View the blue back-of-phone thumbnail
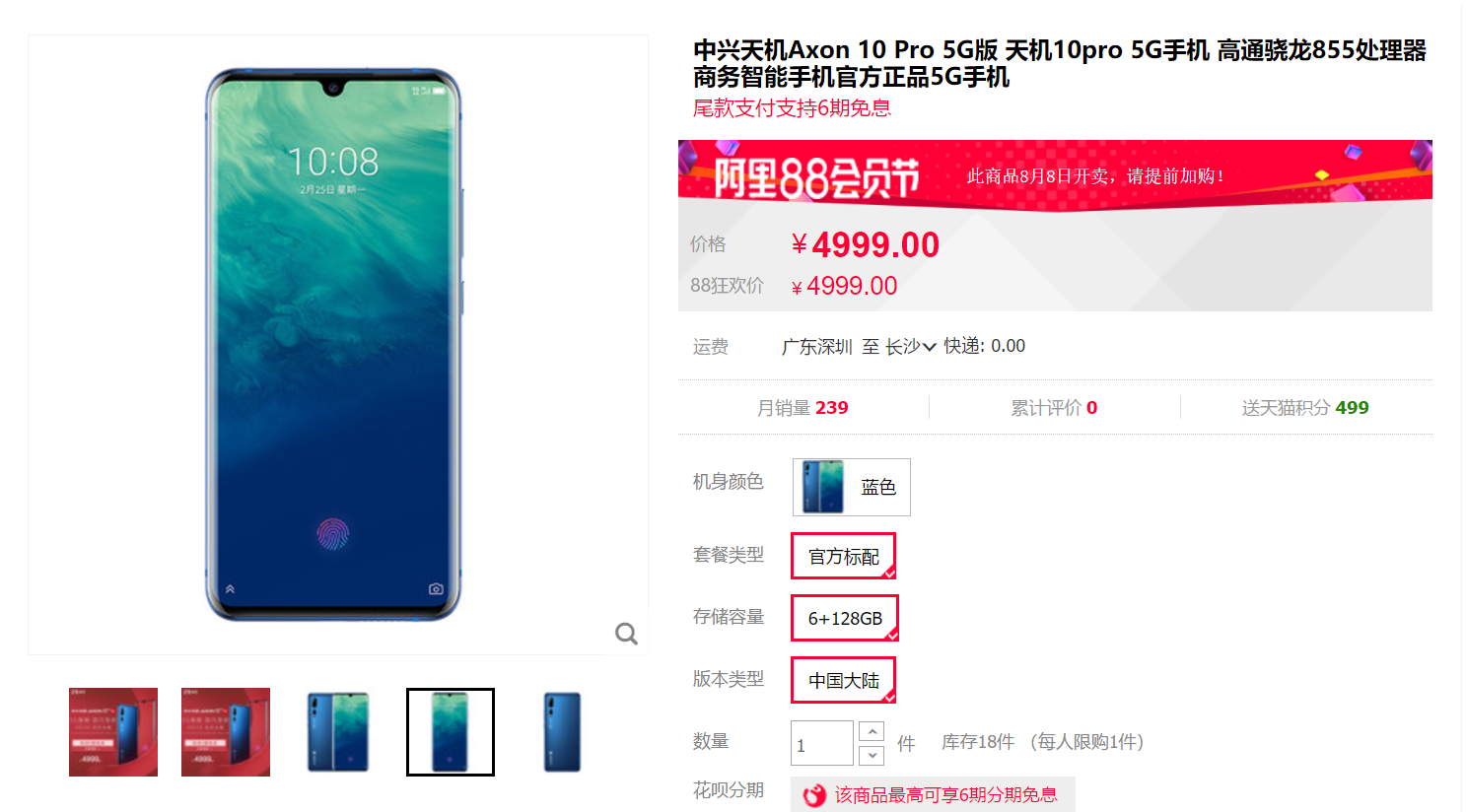 pos(563,732)
